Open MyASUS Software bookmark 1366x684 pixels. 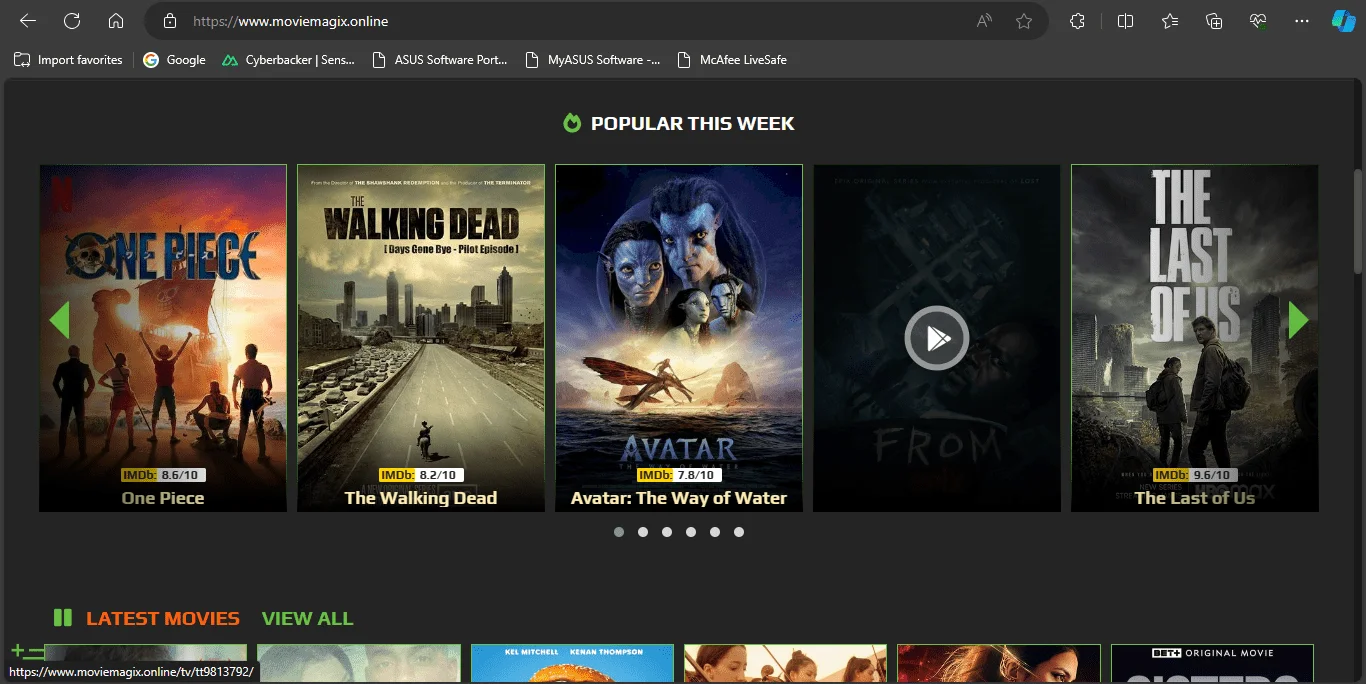(x=592, y=60)
